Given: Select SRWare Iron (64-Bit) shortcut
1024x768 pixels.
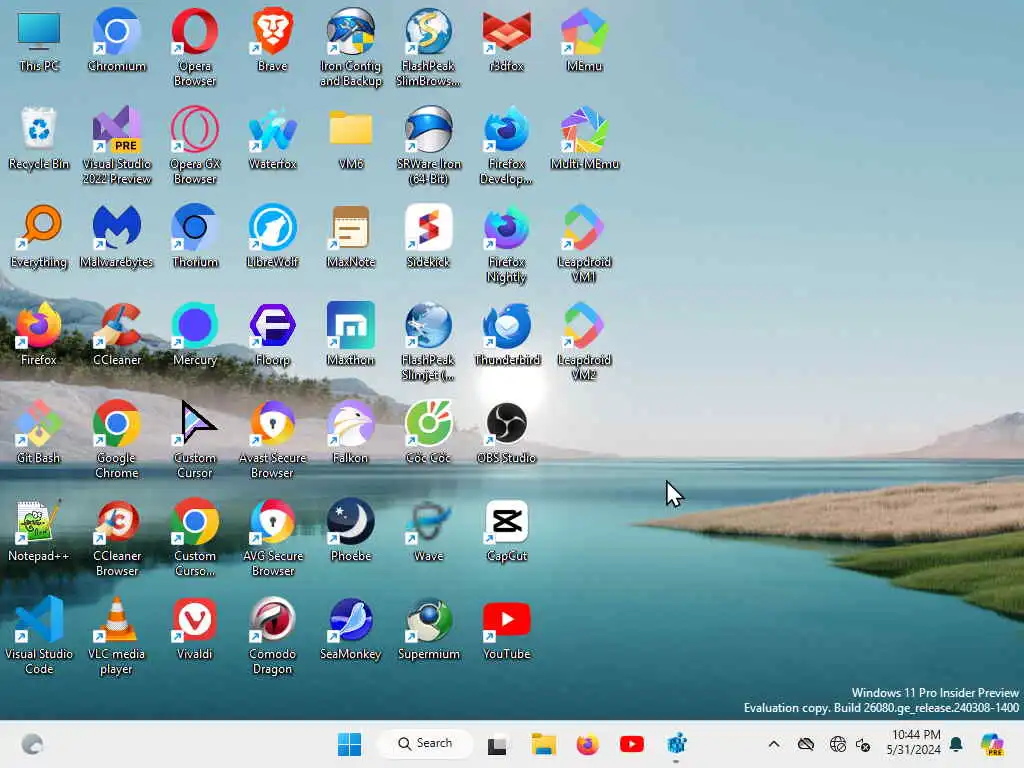Looking at the screenshot, I should tap(428, 146).
